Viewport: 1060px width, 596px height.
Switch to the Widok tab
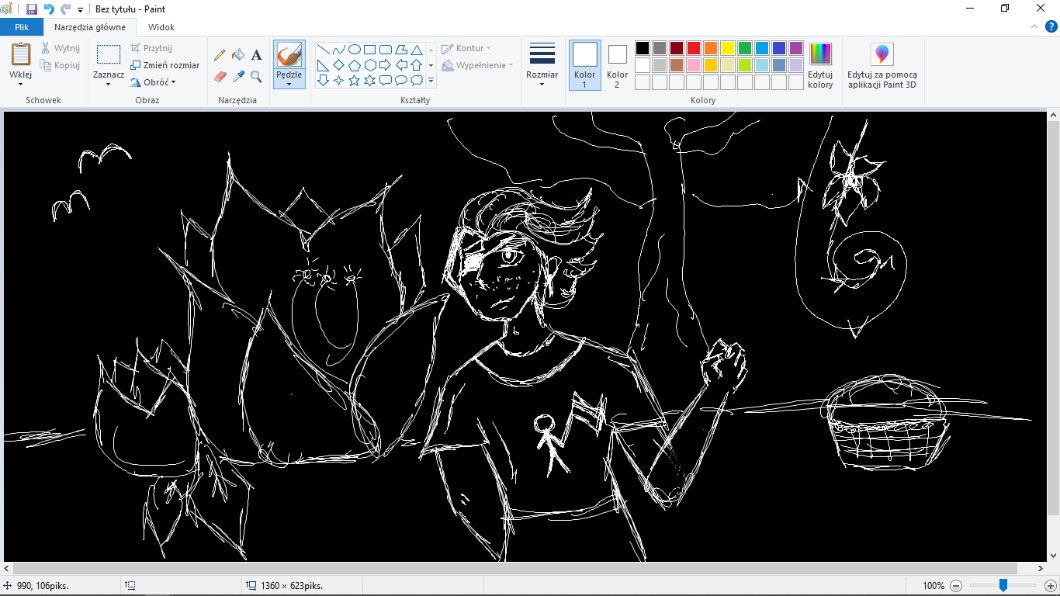coord(161,27)
